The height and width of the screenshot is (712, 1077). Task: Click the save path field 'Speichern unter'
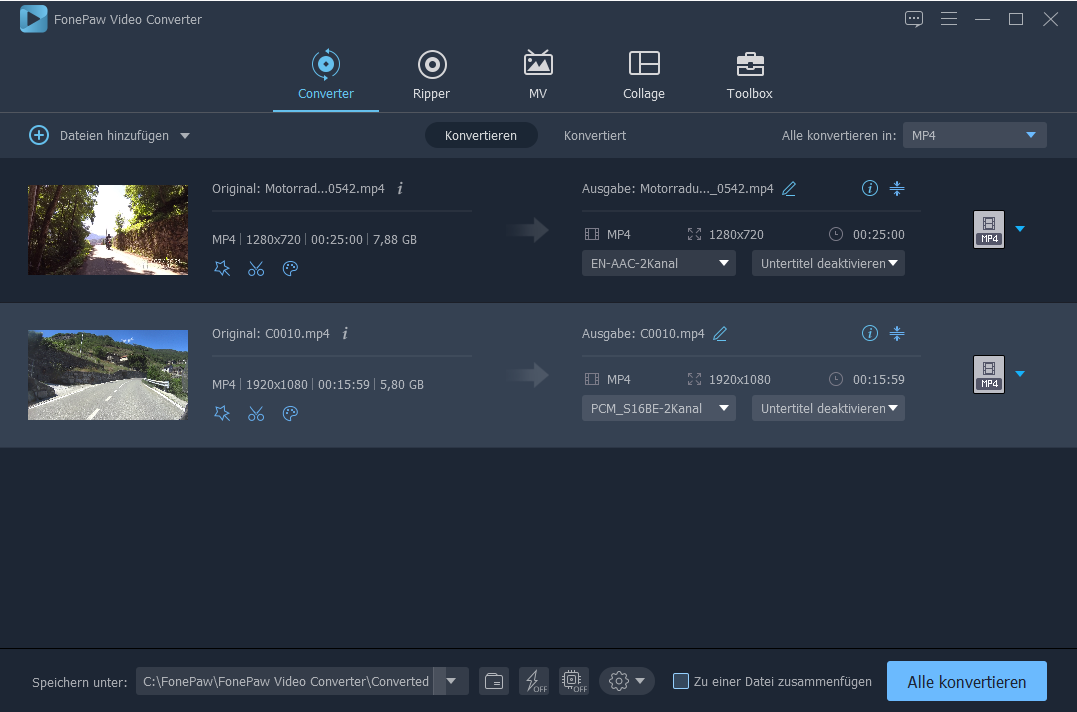click(286, 681)
